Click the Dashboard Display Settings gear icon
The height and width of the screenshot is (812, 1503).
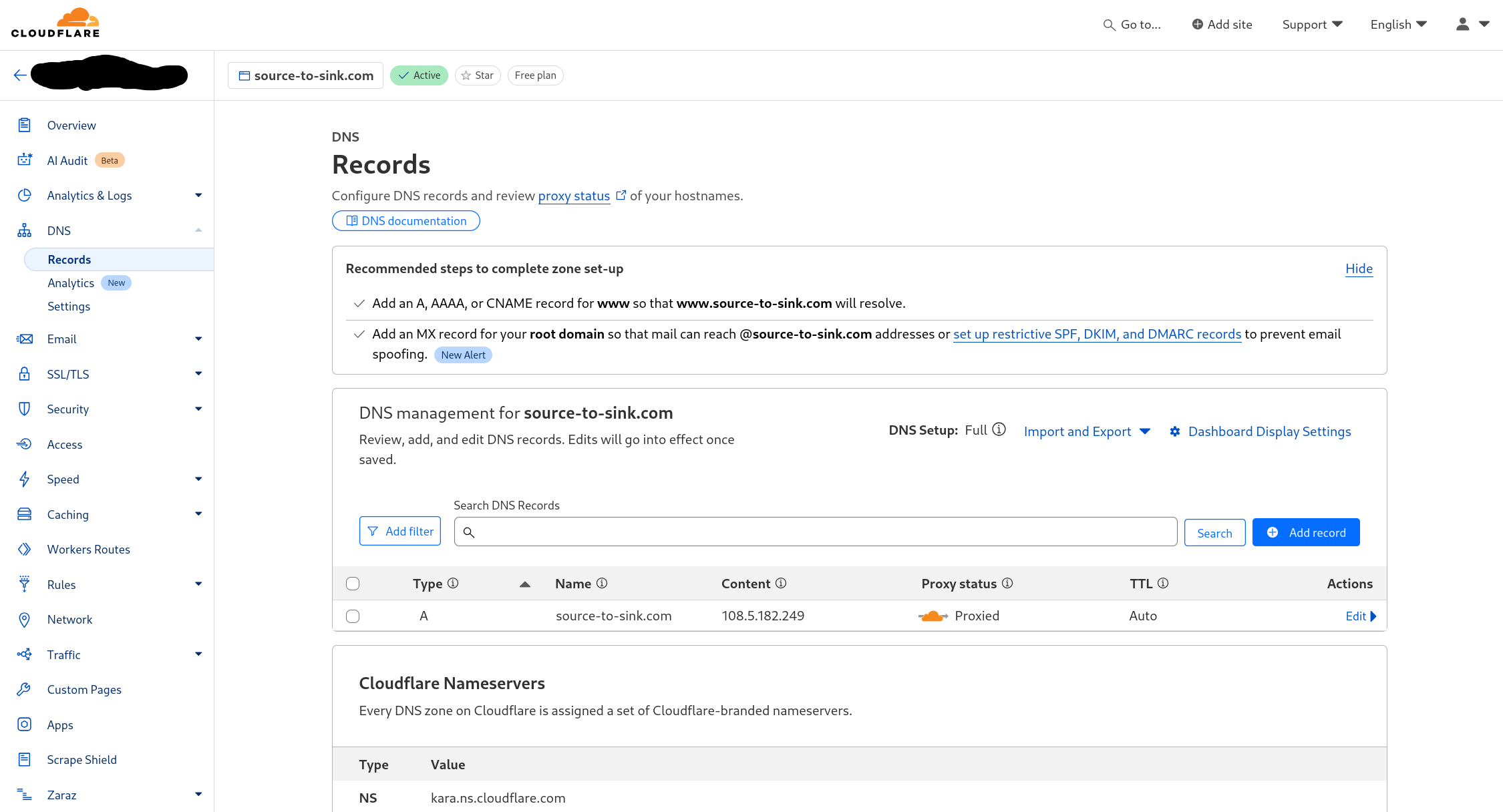[x=1175, y=431]
